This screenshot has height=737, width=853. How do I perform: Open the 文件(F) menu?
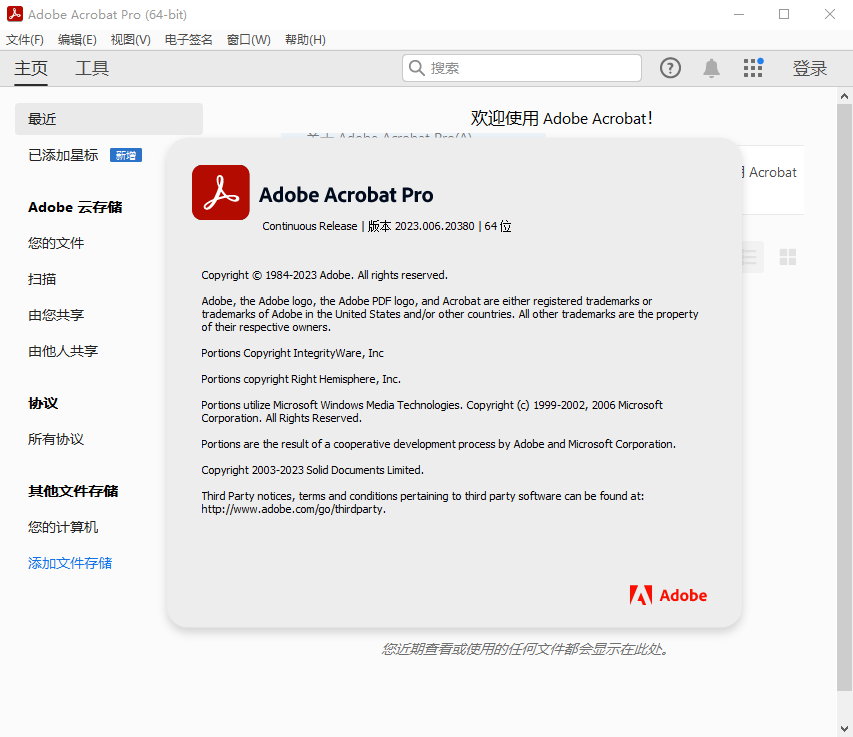coord(25,40)
